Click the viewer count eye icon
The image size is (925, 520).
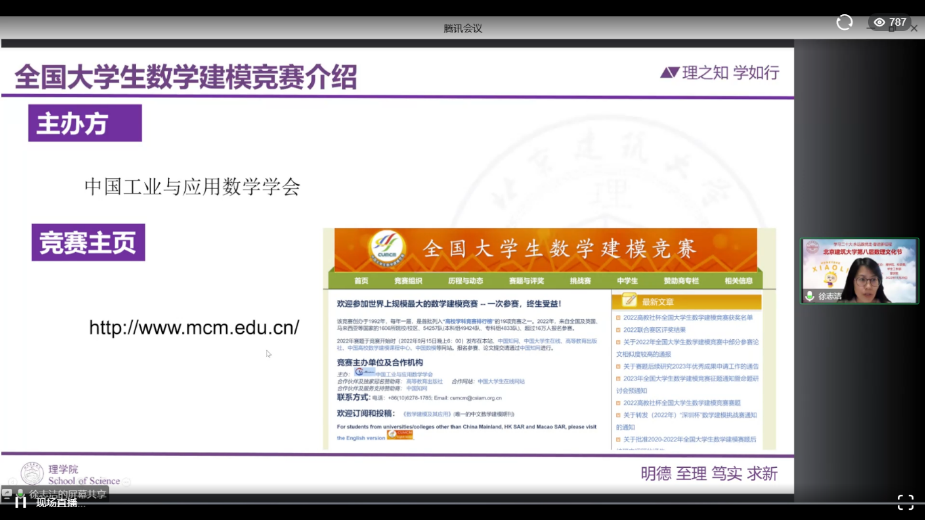point(879,22)
